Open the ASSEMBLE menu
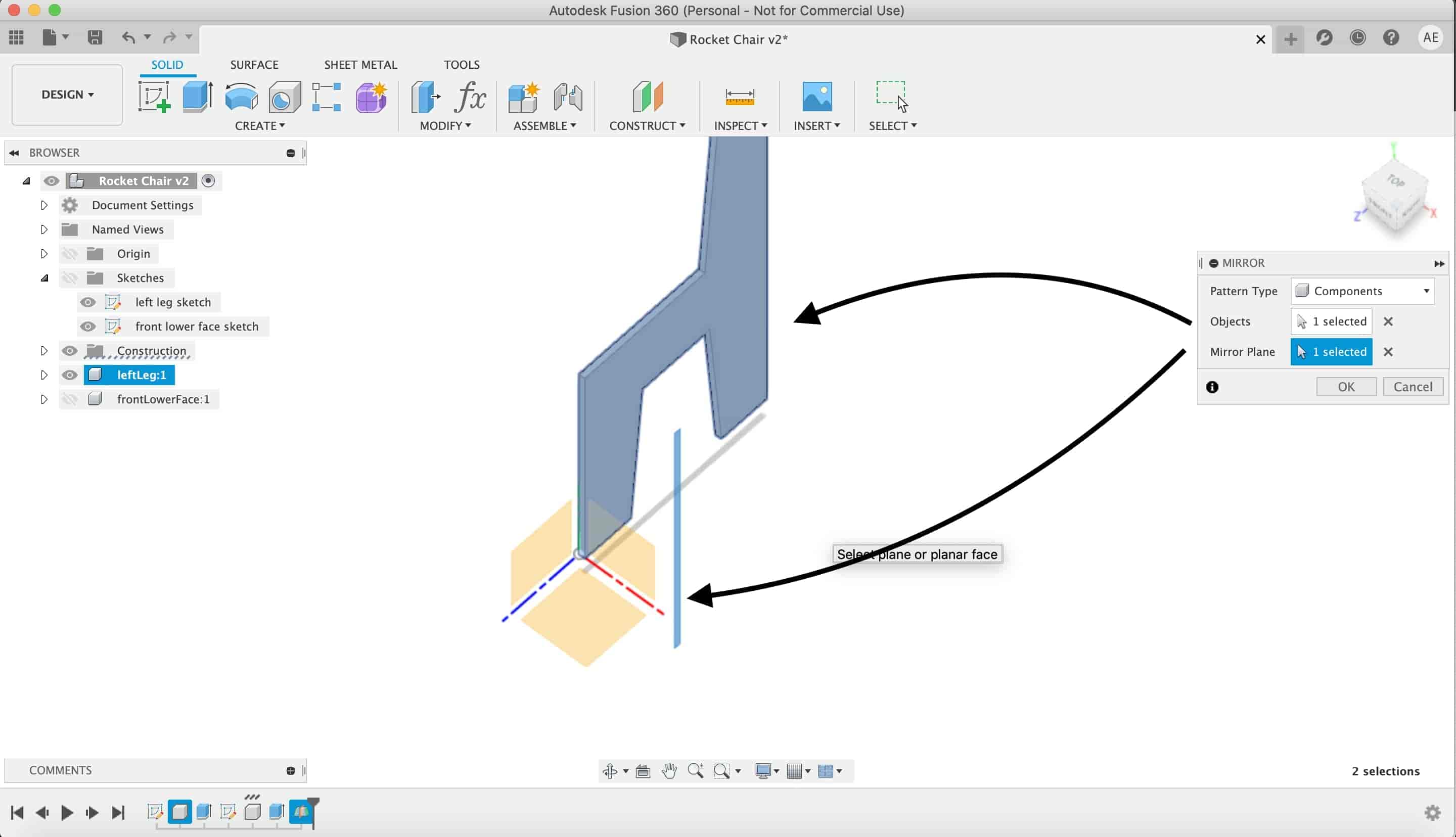1456x837 pixels. [x=545, y=125]
